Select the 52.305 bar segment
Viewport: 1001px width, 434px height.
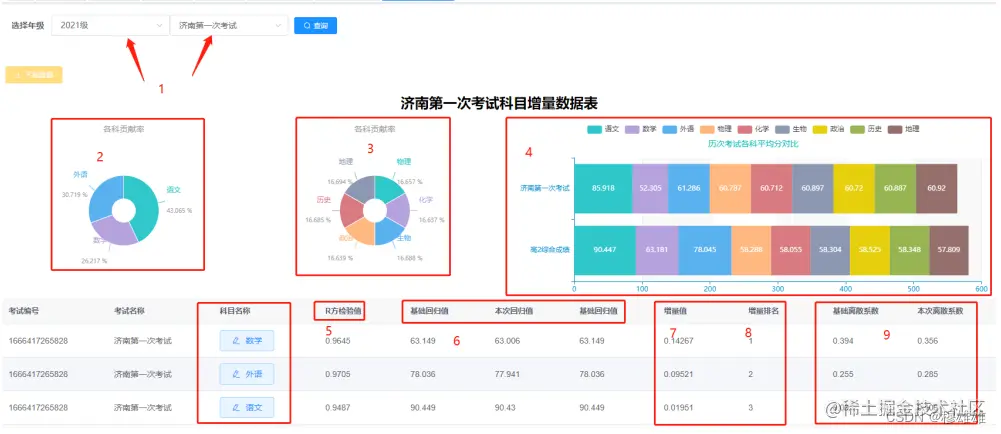(651, 188)
